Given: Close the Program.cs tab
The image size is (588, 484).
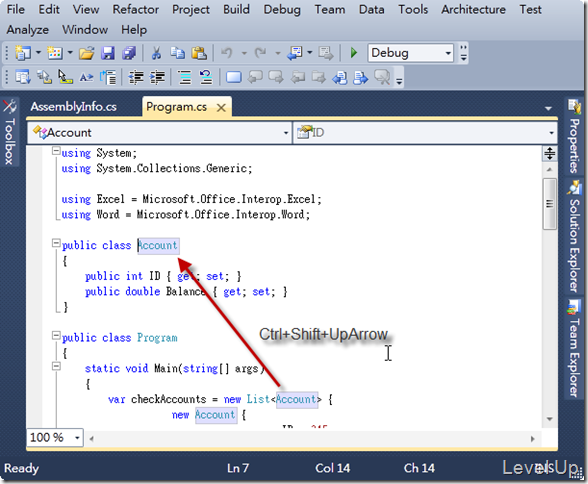Looking at the screenshot, I should click(x=221, y=108).
